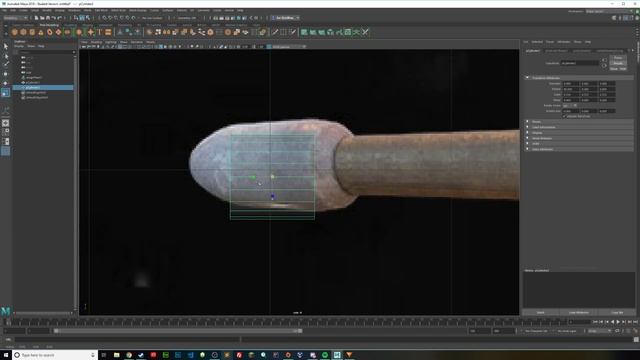The width and height of the screenshot is (640, 360).
Task: Toggle Select by Component Type mode
Action: point(88,18)
